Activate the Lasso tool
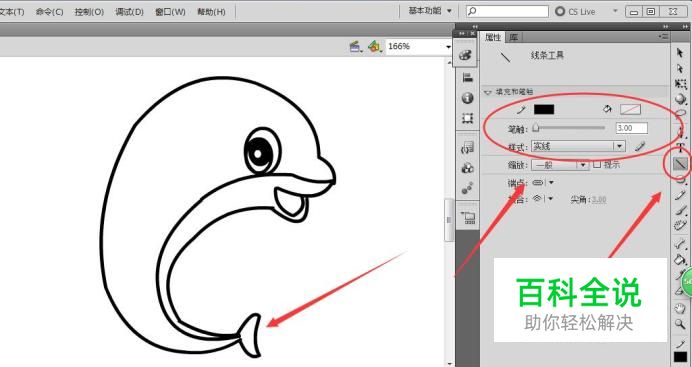 tap(681, 113)
